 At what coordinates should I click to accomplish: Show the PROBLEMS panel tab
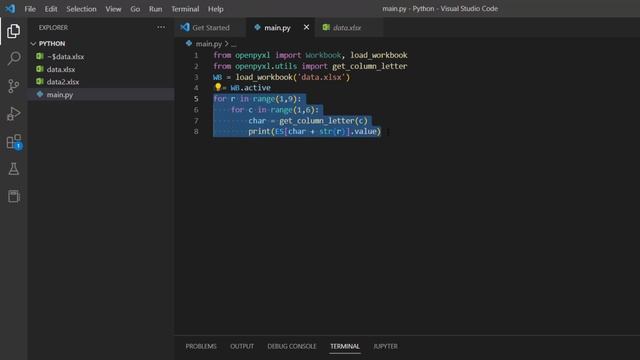201,346
